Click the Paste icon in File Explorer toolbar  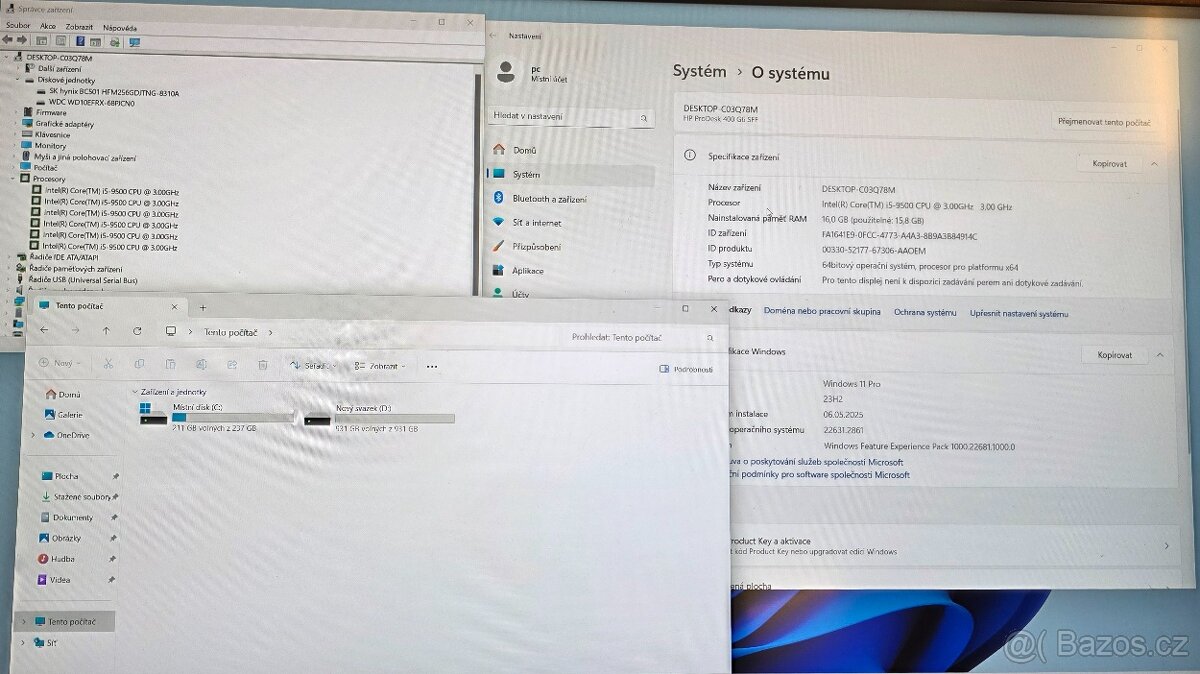tap(170, 364)
